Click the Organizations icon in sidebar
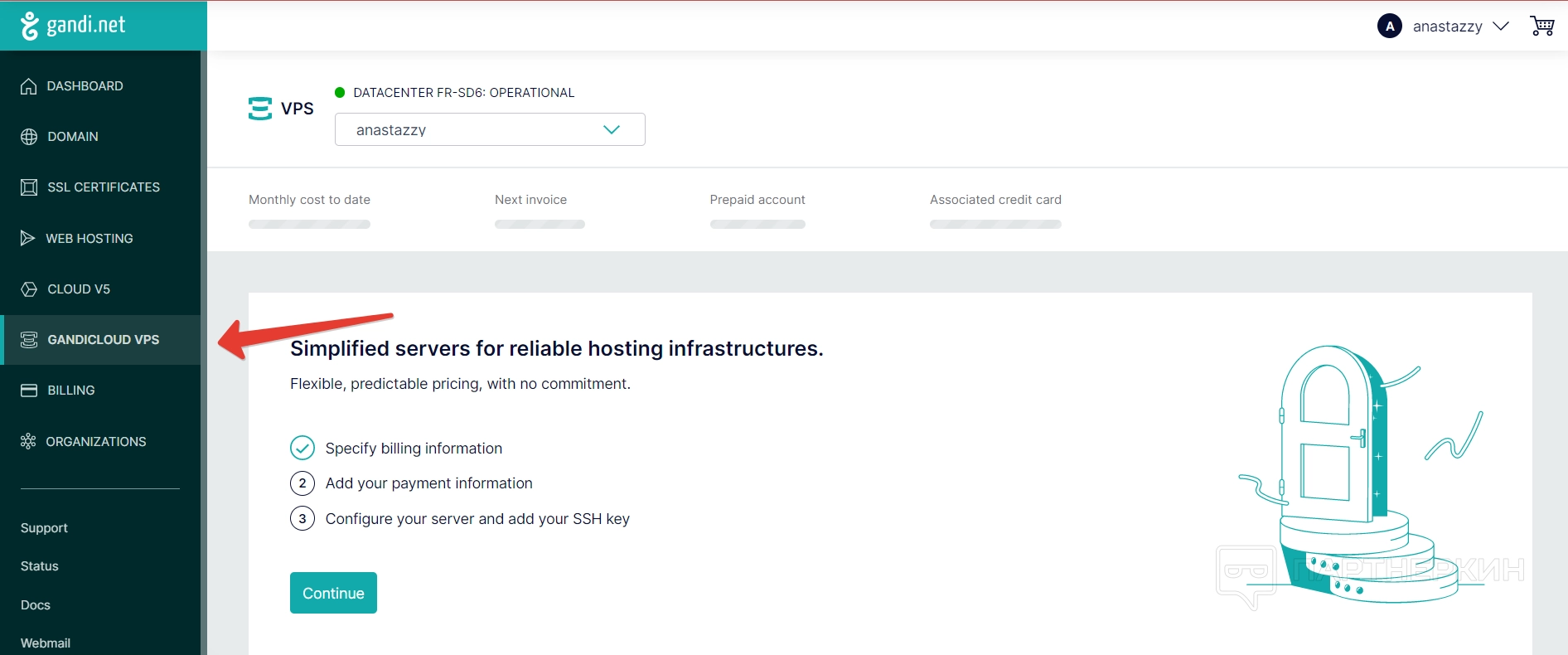Image resolution: width=1568 pixels, height=655 pixels. 28,441
